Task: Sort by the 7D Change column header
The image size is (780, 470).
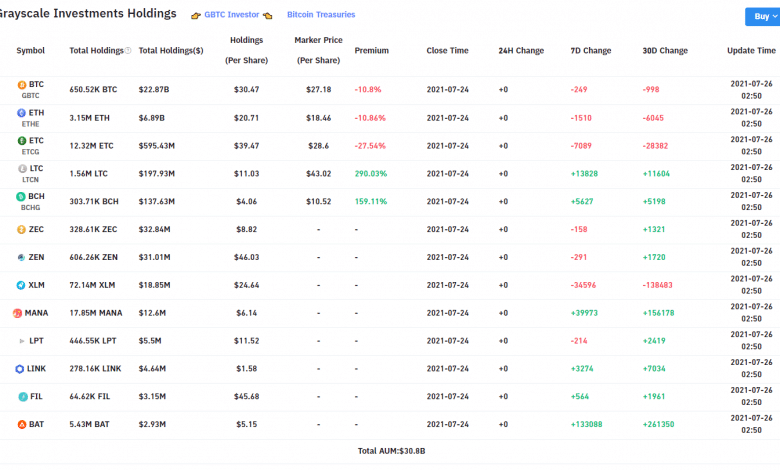Action: tap(590, 50)
